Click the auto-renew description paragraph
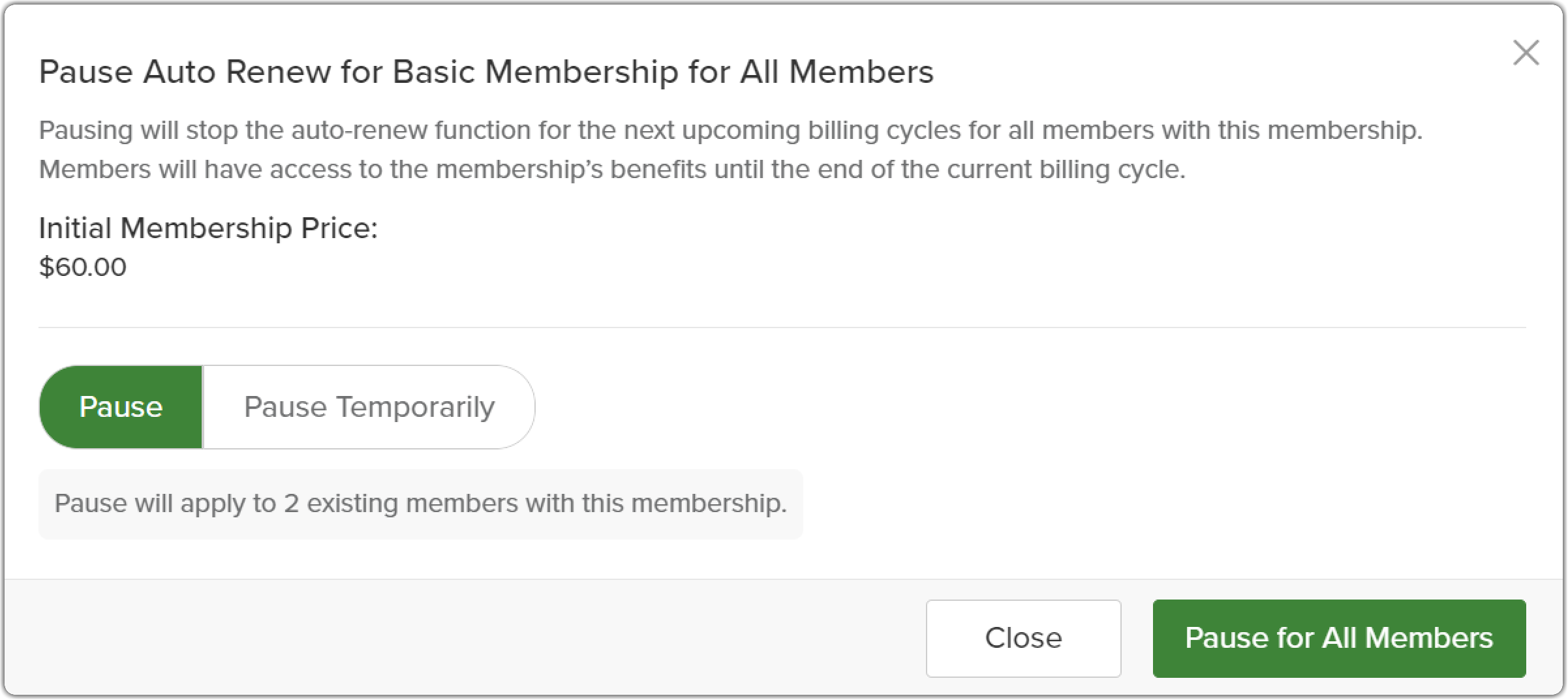 coord(730,149)
